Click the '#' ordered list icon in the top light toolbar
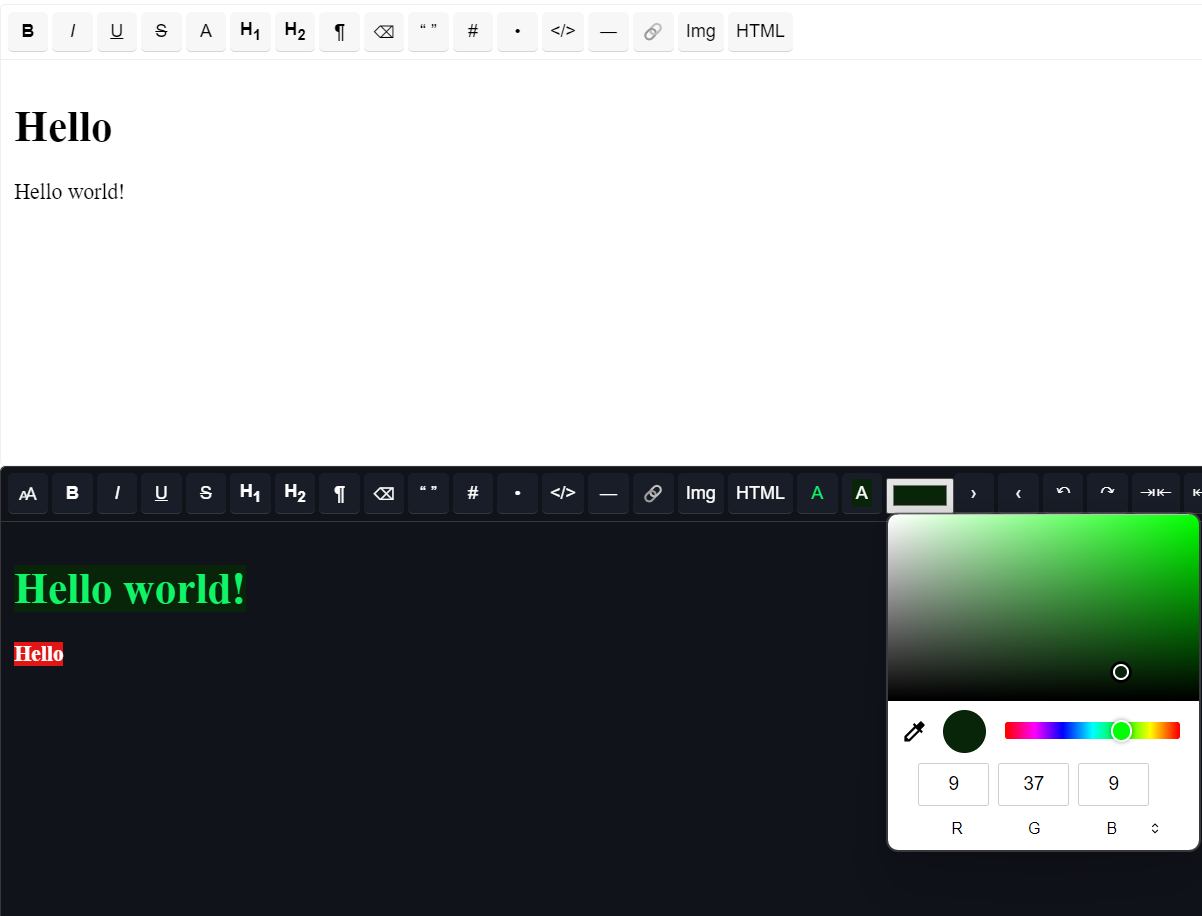Image resolution: width=1202 pixels, height=916 pixels. coord(473,32)
